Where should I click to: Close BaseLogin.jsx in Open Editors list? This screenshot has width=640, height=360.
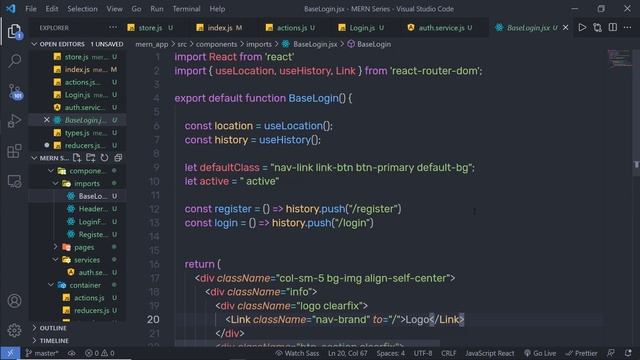click(x=47, y=120)
